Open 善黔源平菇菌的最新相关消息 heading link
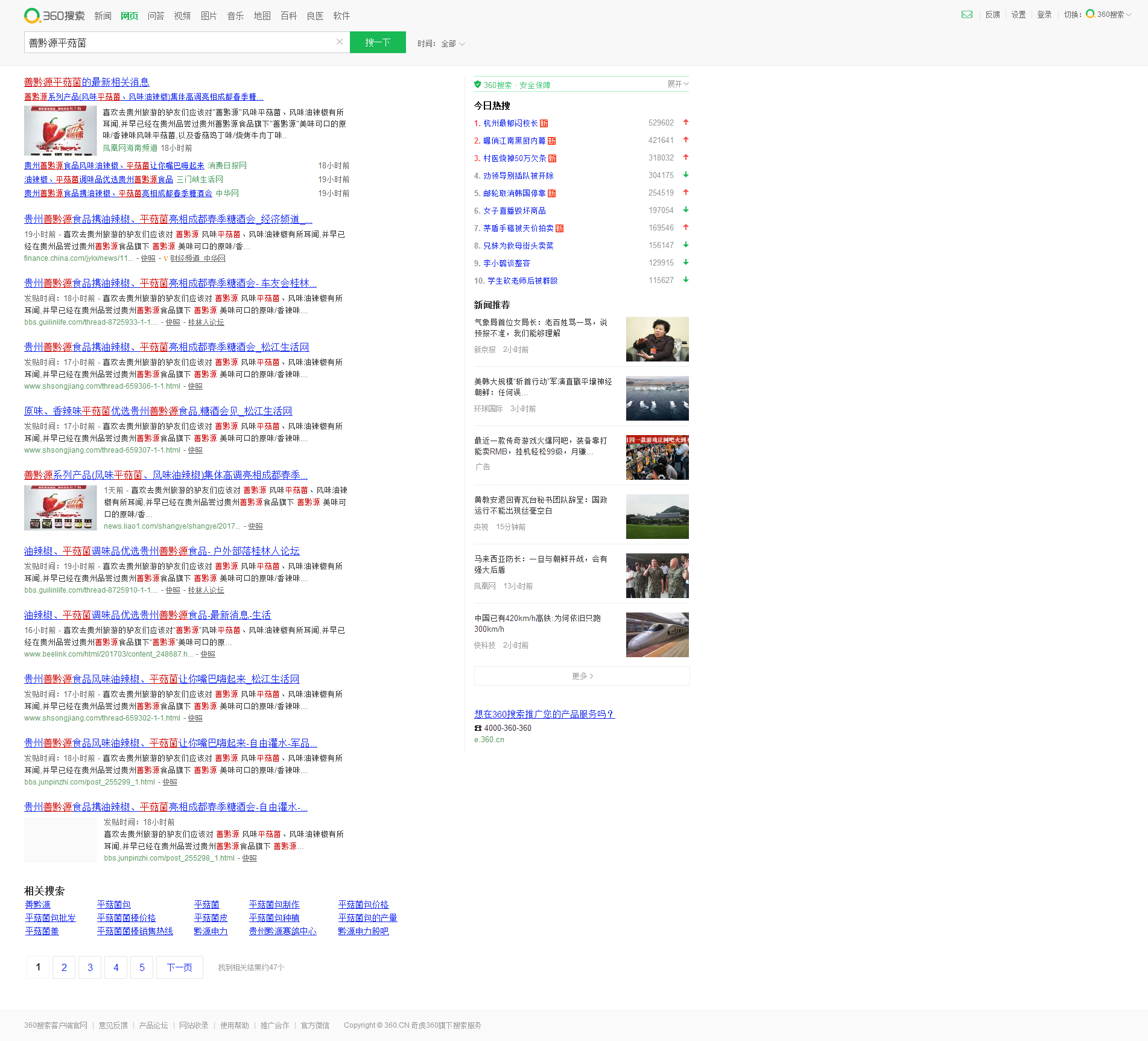 coord(87,82)
